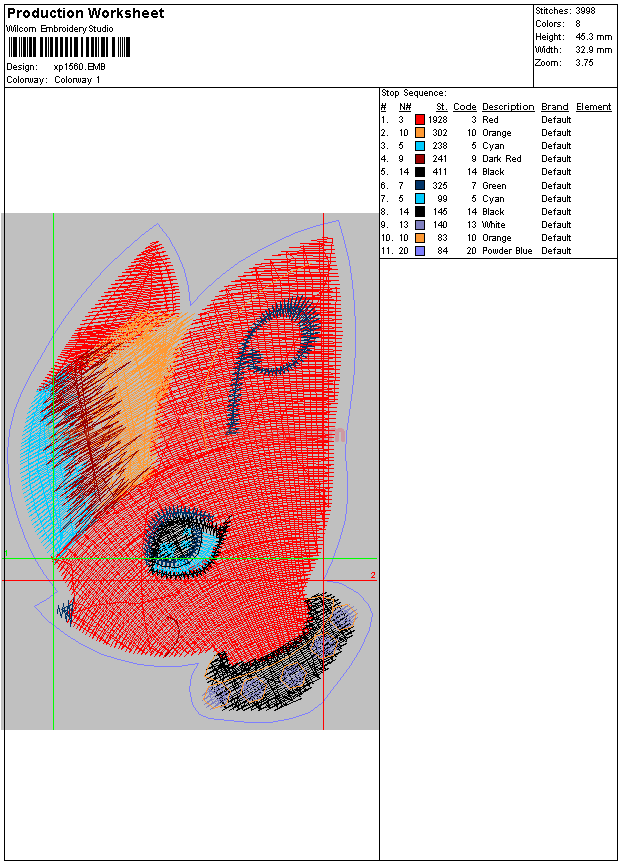620x861 pixels.
Task: Click the Code column header
Action: click(465, 107)
